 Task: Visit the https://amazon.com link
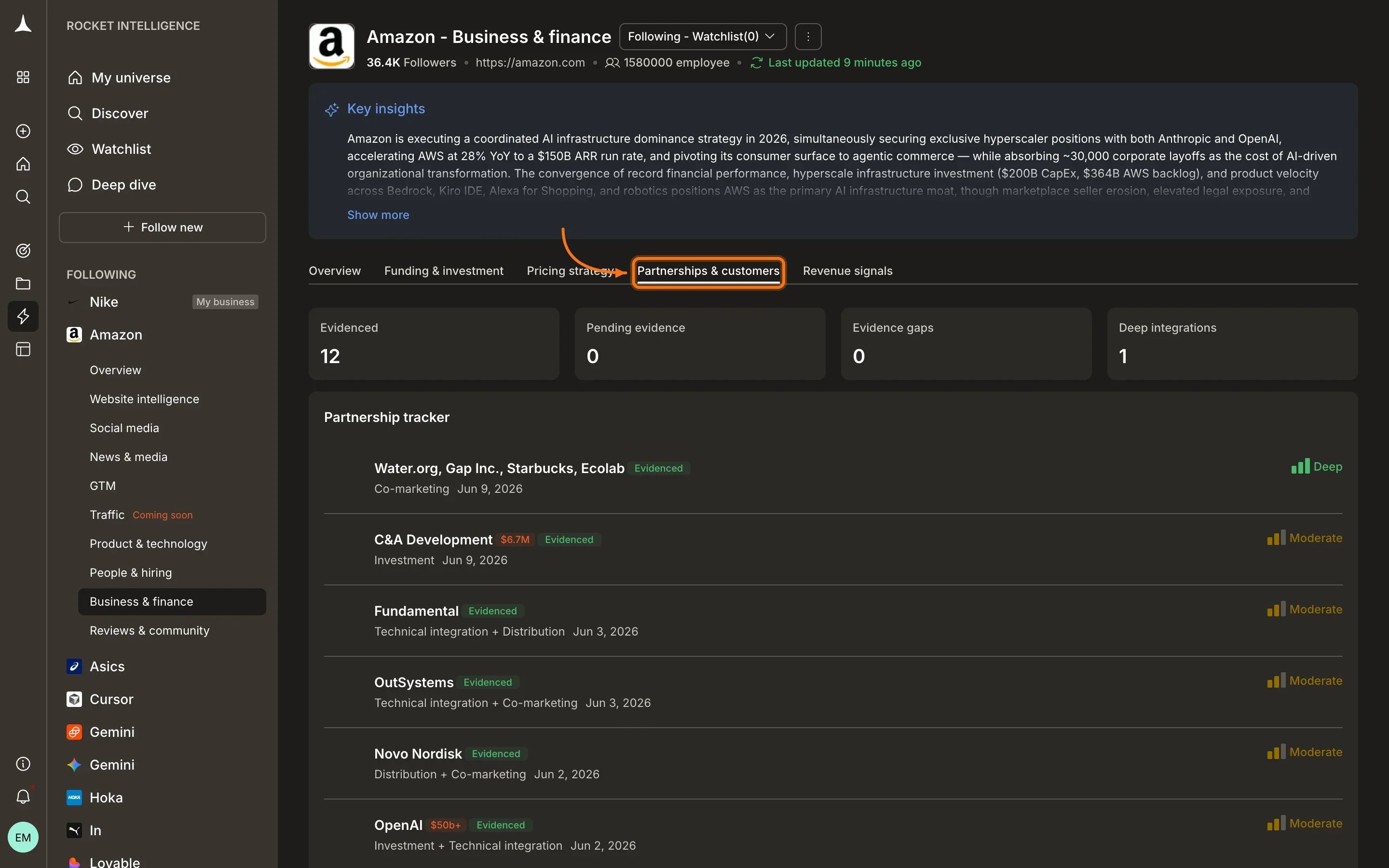tap(530, 63)
